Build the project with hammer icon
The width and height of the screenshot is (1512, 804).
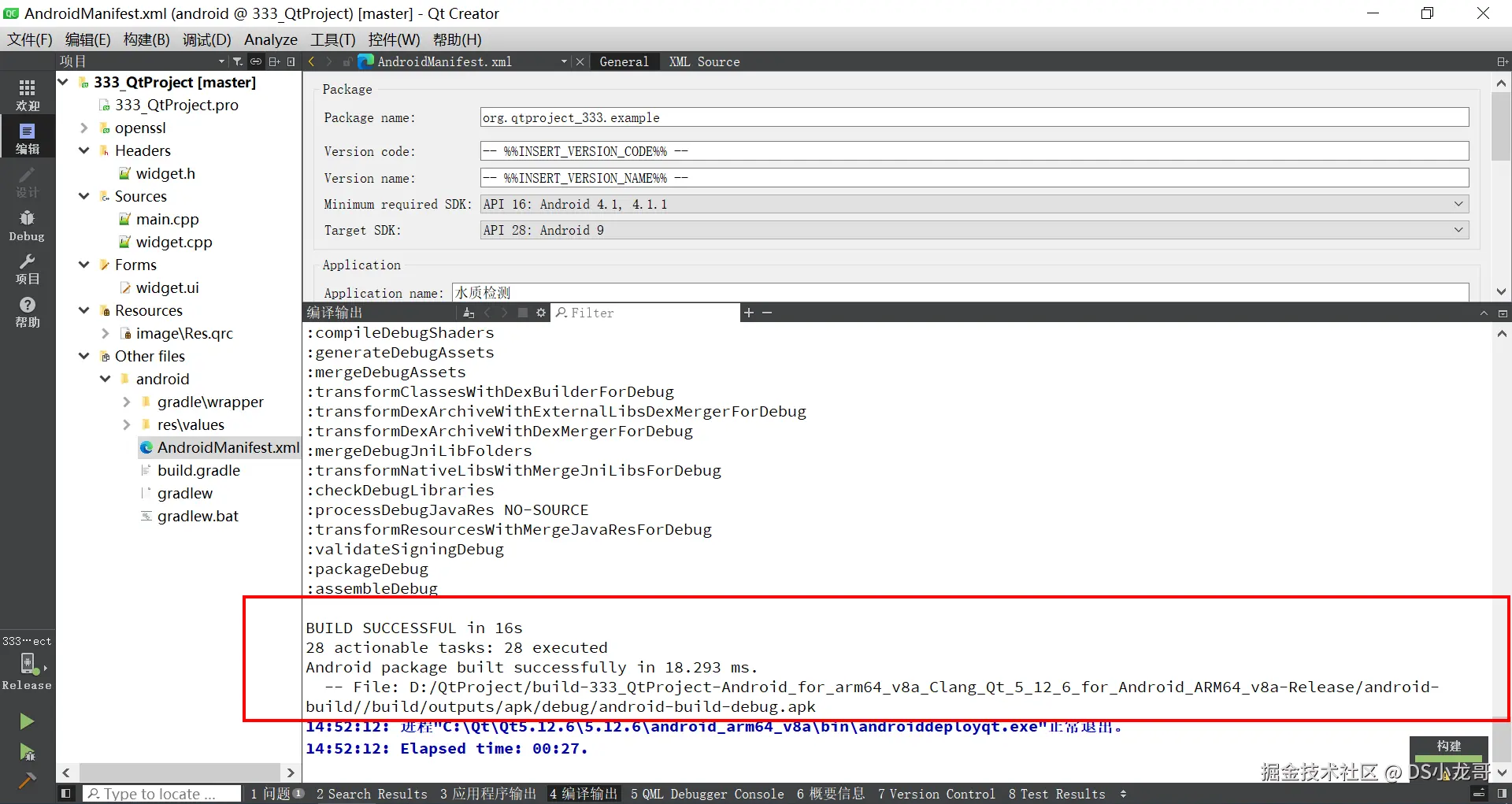27,780
